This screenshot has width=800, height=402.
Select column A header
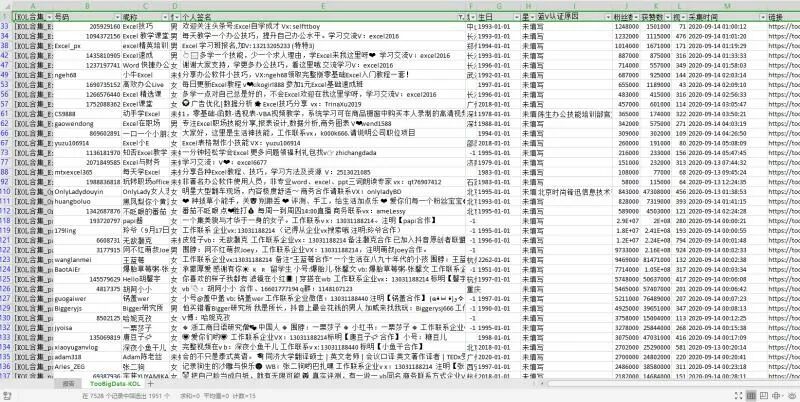33,6
